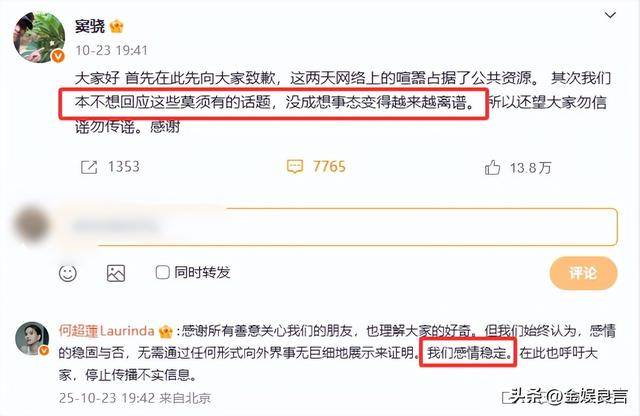Click the 13.8万 likes count
This screenshot has height=416, width=640.
click(530, 168)
